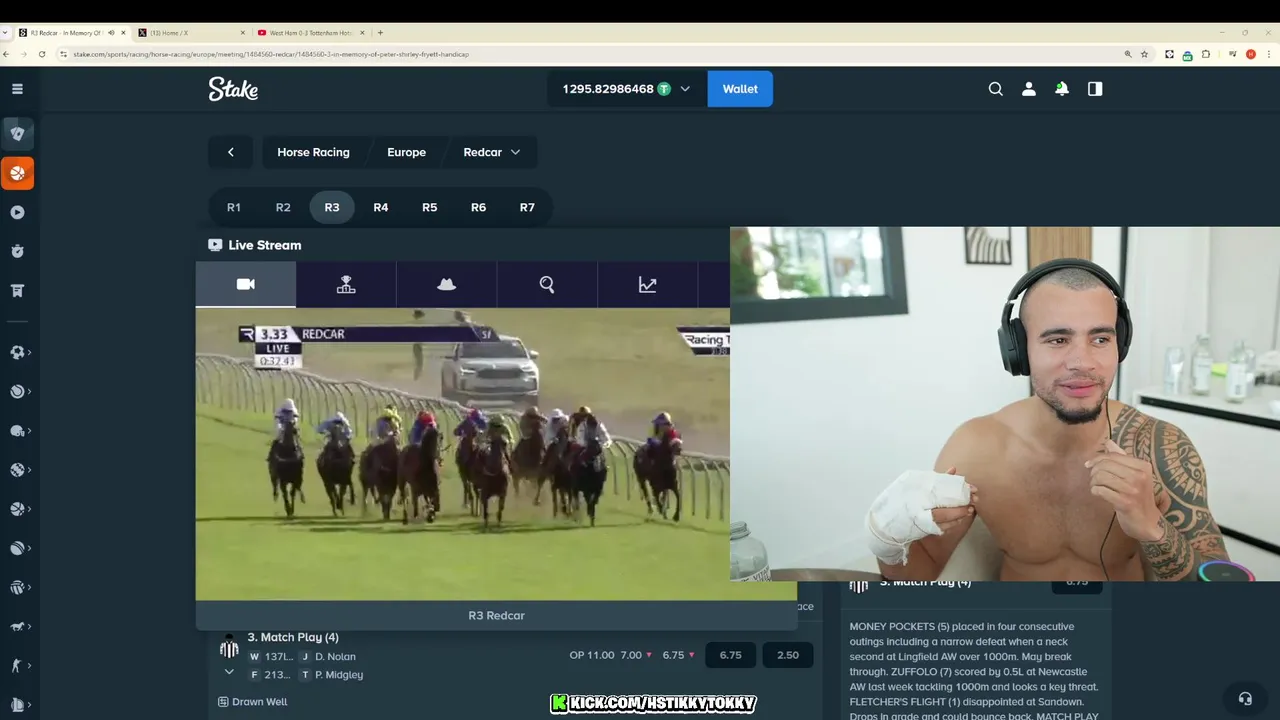Click the Stake logo
The height and width of the screenshot is (720, 1280).
pyautogui.click(x=233, y=89)
